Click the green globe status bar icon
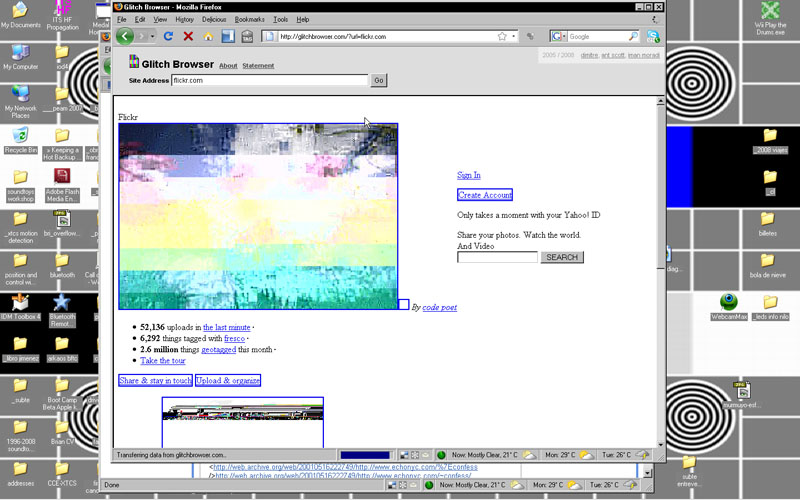The height and width of the screenshot is (500, 800). [x=441, y=455]
